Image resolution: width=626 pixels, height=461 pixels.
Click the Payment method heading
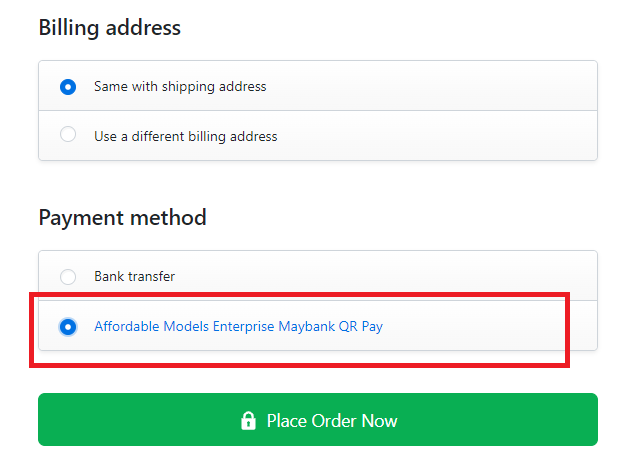[123, 218]
